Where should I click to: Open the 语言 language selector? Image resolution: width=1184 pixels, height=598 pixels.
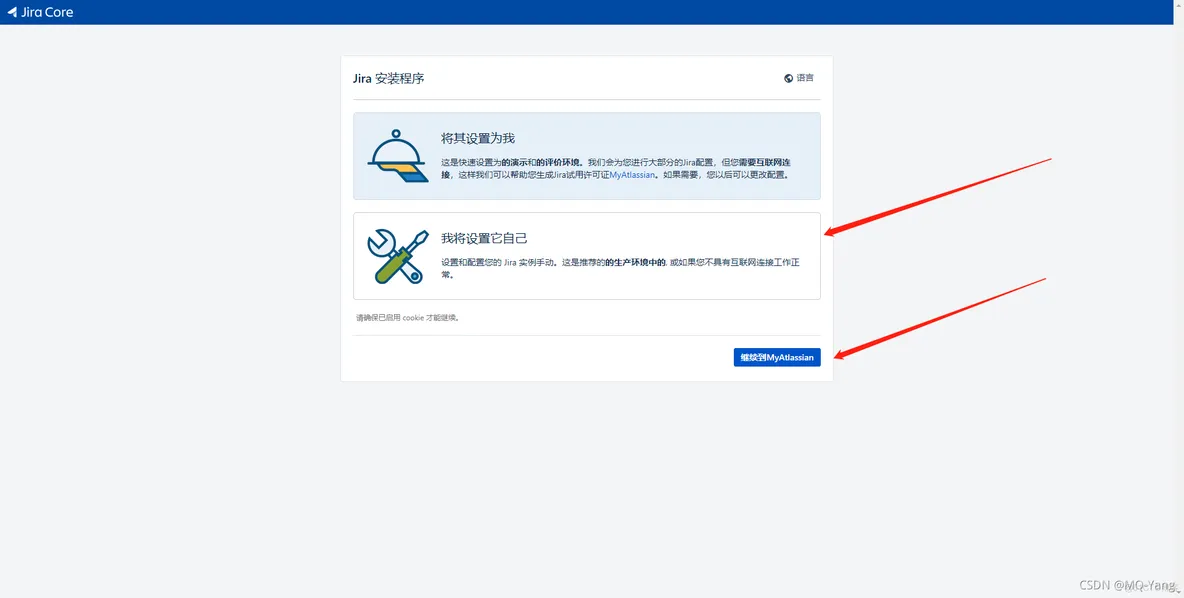(x=805, y=78)
